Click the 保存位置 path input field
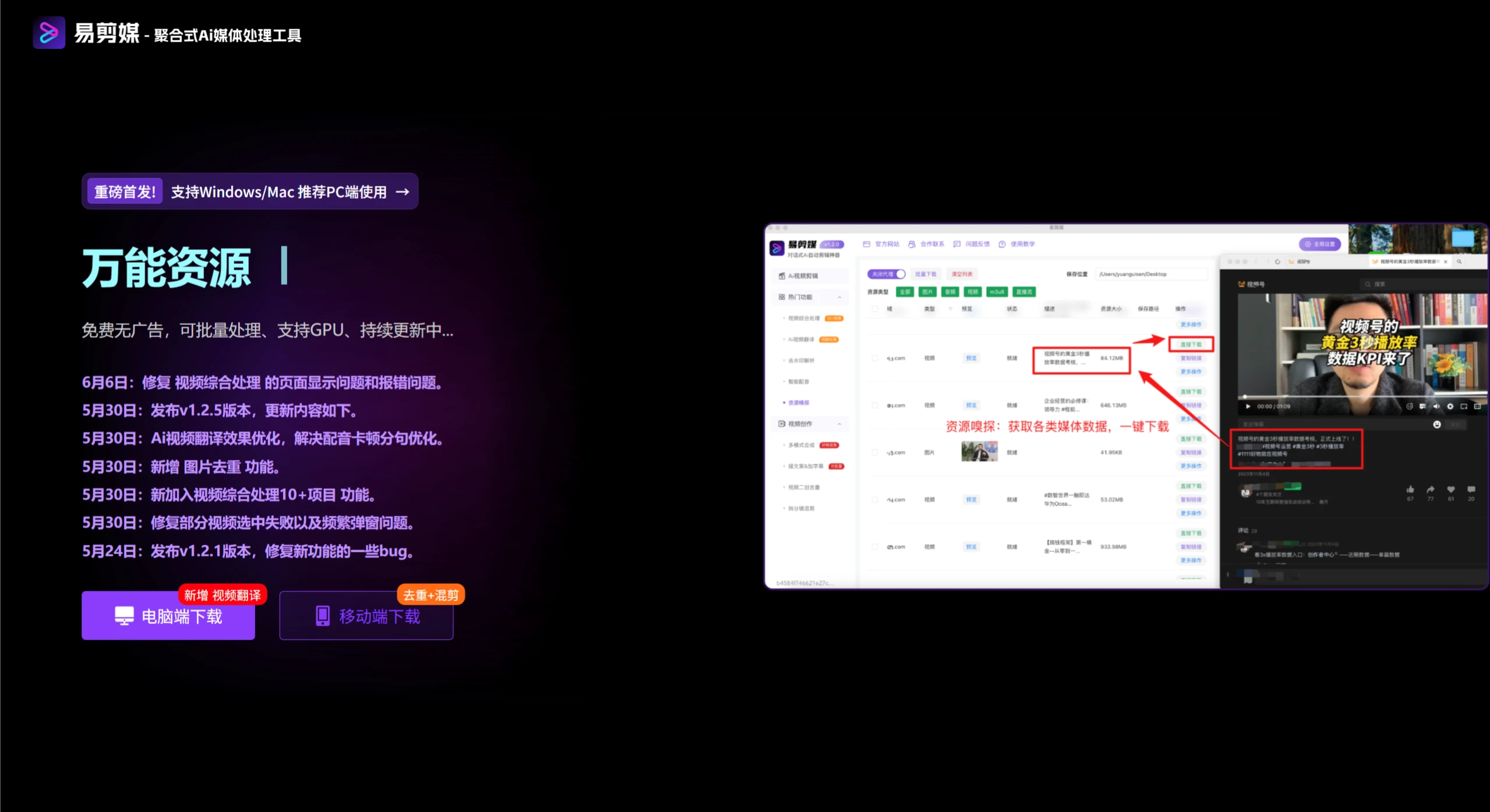 coord(1152,274)
